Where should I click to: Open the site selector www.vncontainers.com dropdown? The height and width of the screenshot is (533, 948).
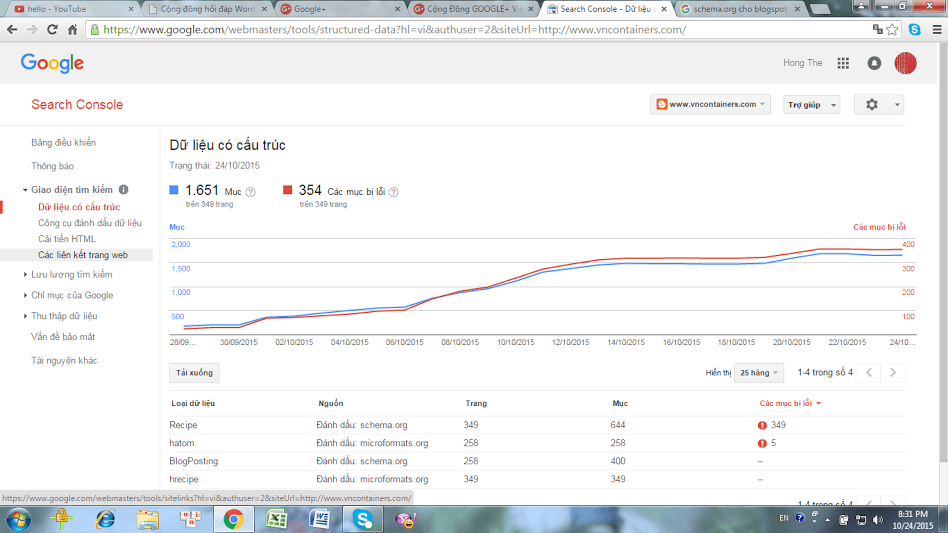point(710,105)
